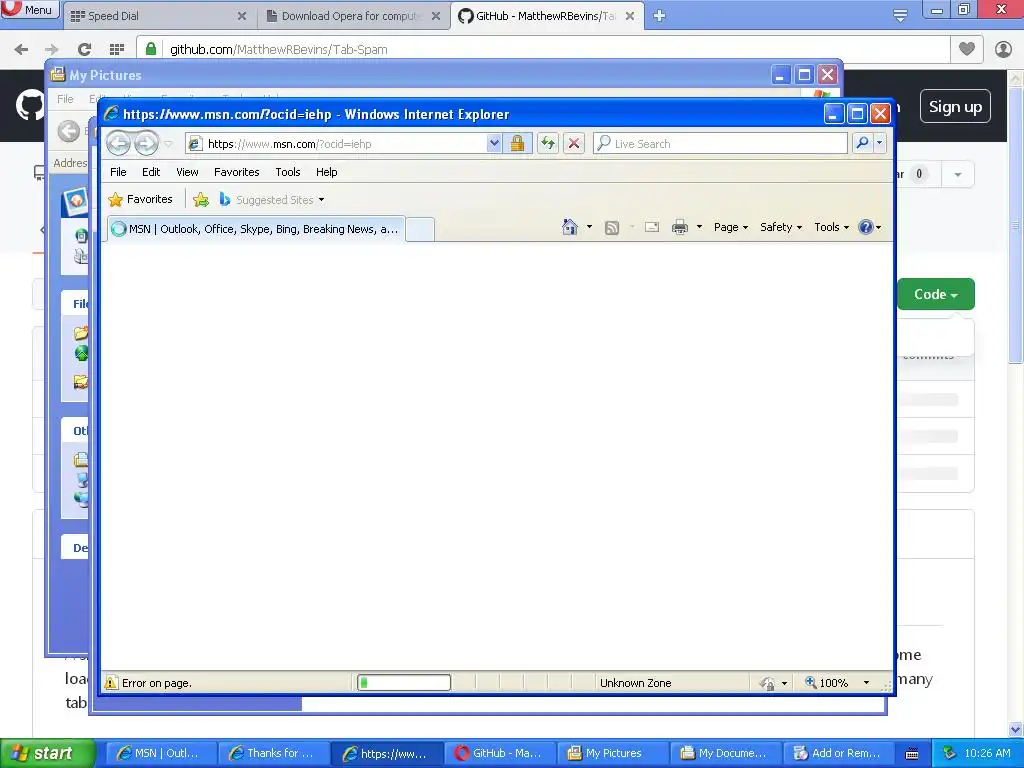Open the Safety menu dropdown
The width and height of the screenshot is (1024, 768).
tap(781, 227)
